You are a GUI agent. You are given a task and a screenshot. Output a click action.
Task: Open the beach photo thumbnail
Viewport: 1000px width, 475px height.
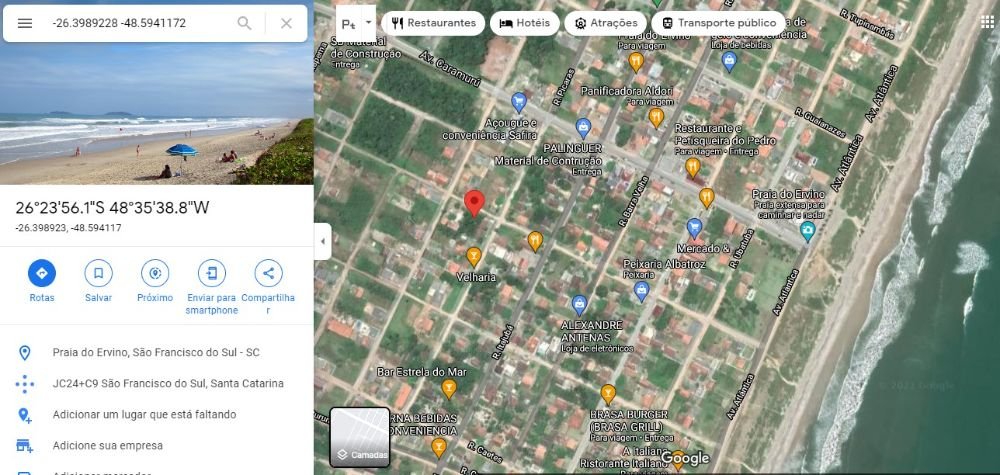click(157, 115)
